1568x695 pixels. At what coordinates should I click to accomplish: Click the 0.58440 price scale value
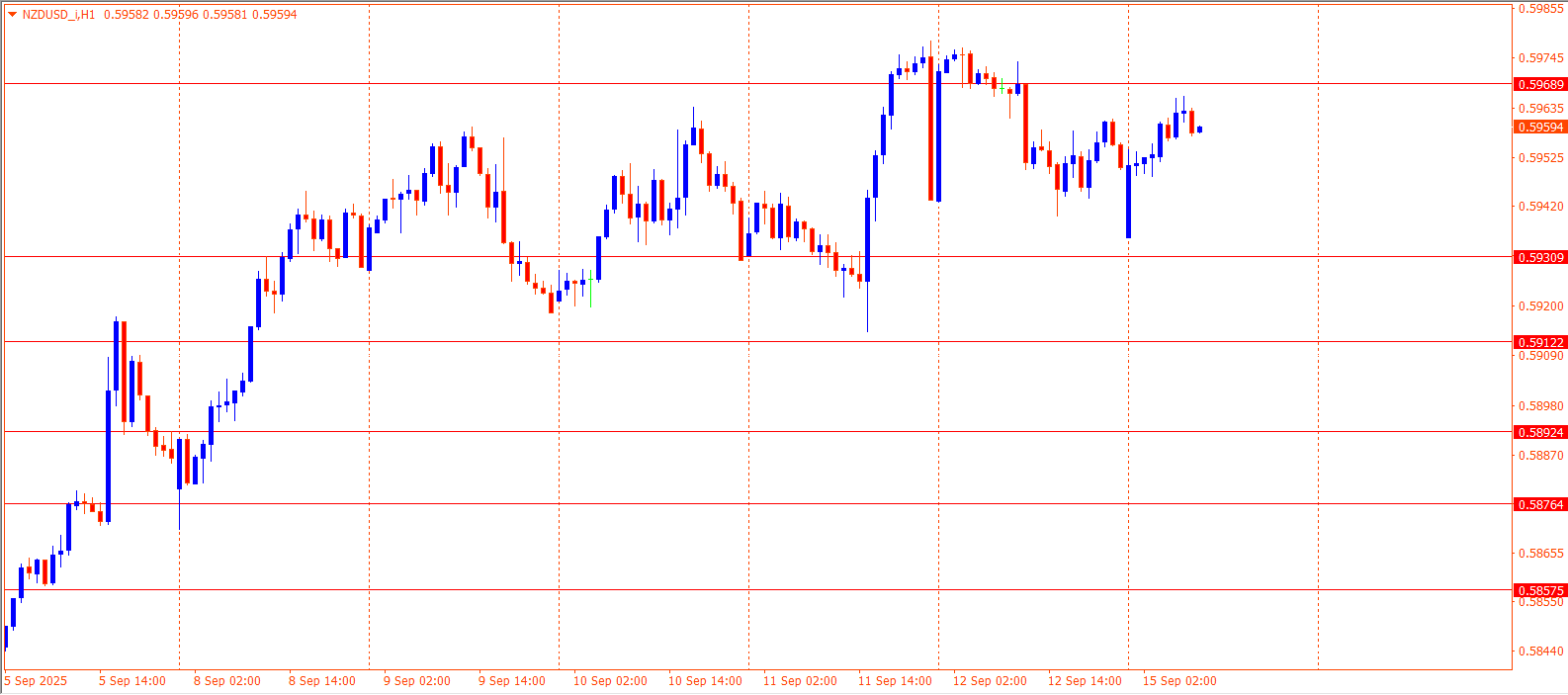pyautogui.click(x=1540, y=652)
